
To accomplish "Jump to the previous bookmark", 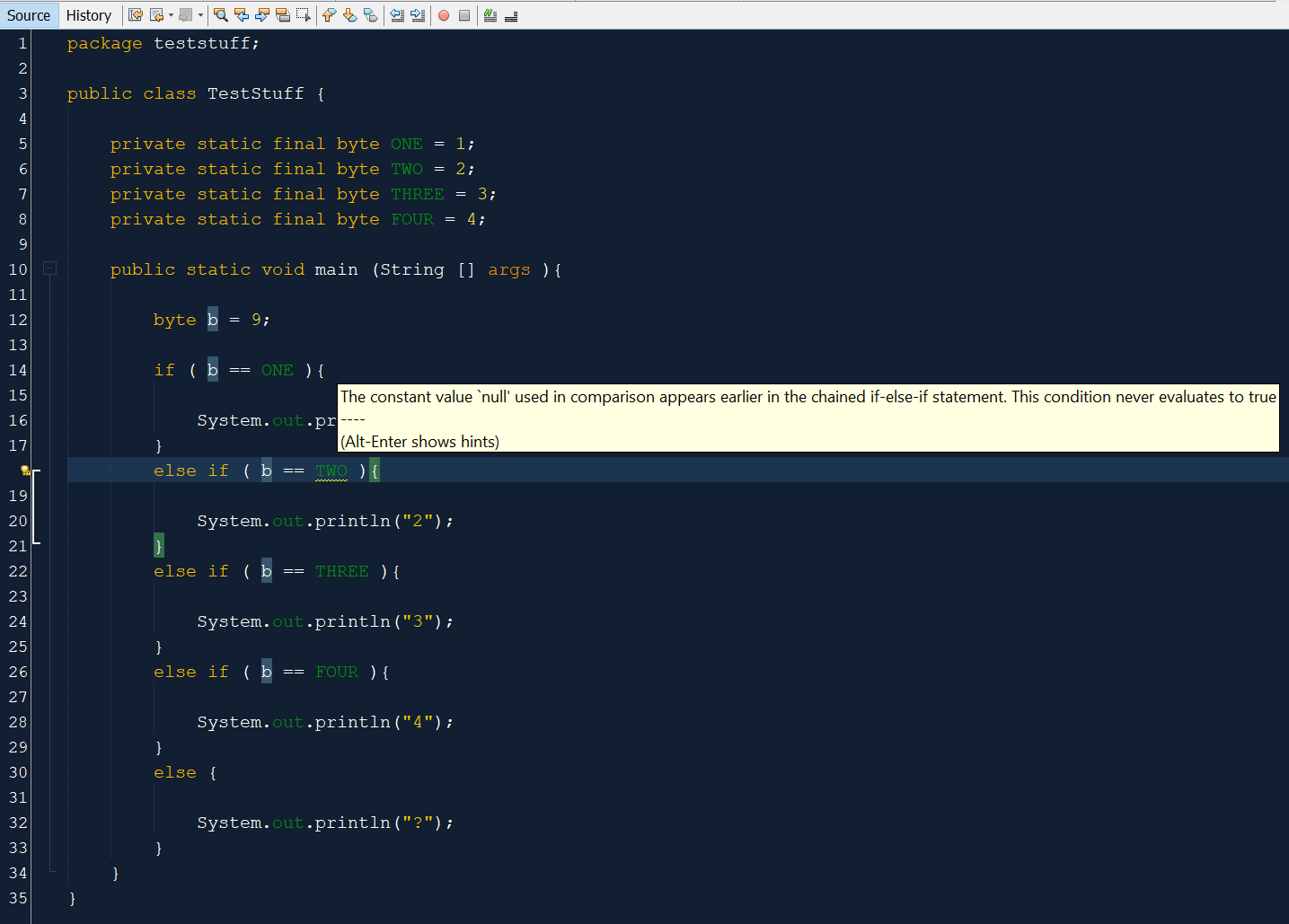I will (x=329, y=15).
